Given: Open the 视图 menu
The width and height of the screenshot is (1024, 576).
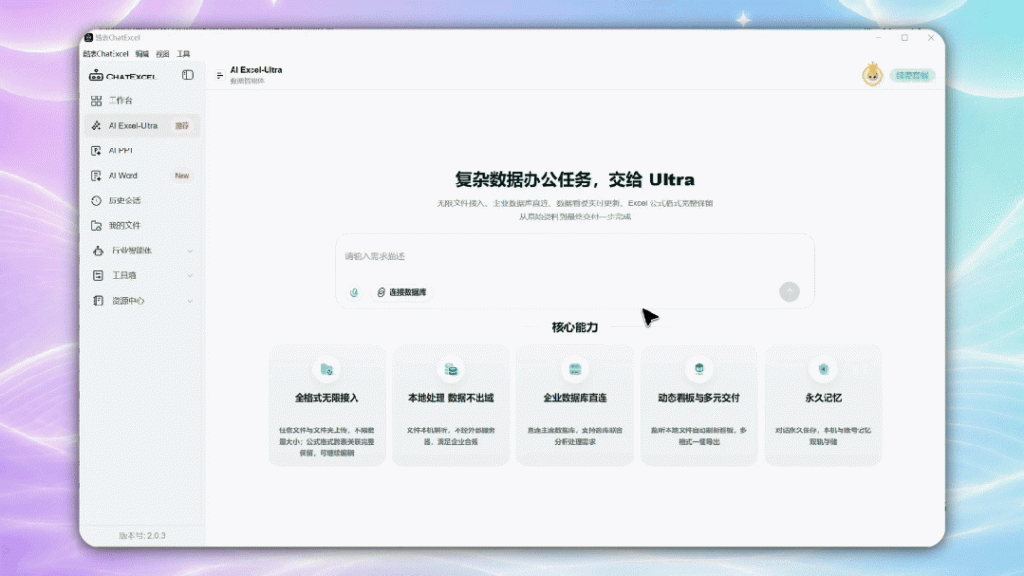Looking at the screenshot, I should [163, 54].
